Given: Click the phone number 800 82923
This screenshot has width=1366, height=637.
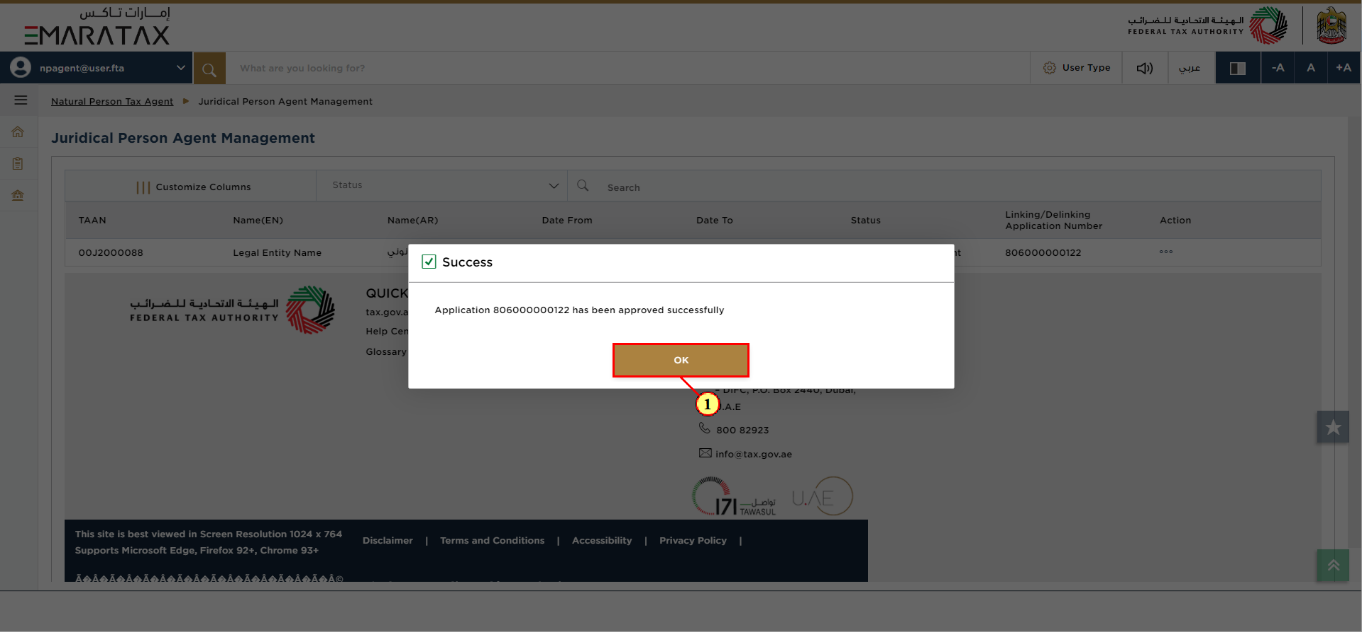Looking at the screenshot, I should (742, 430).
